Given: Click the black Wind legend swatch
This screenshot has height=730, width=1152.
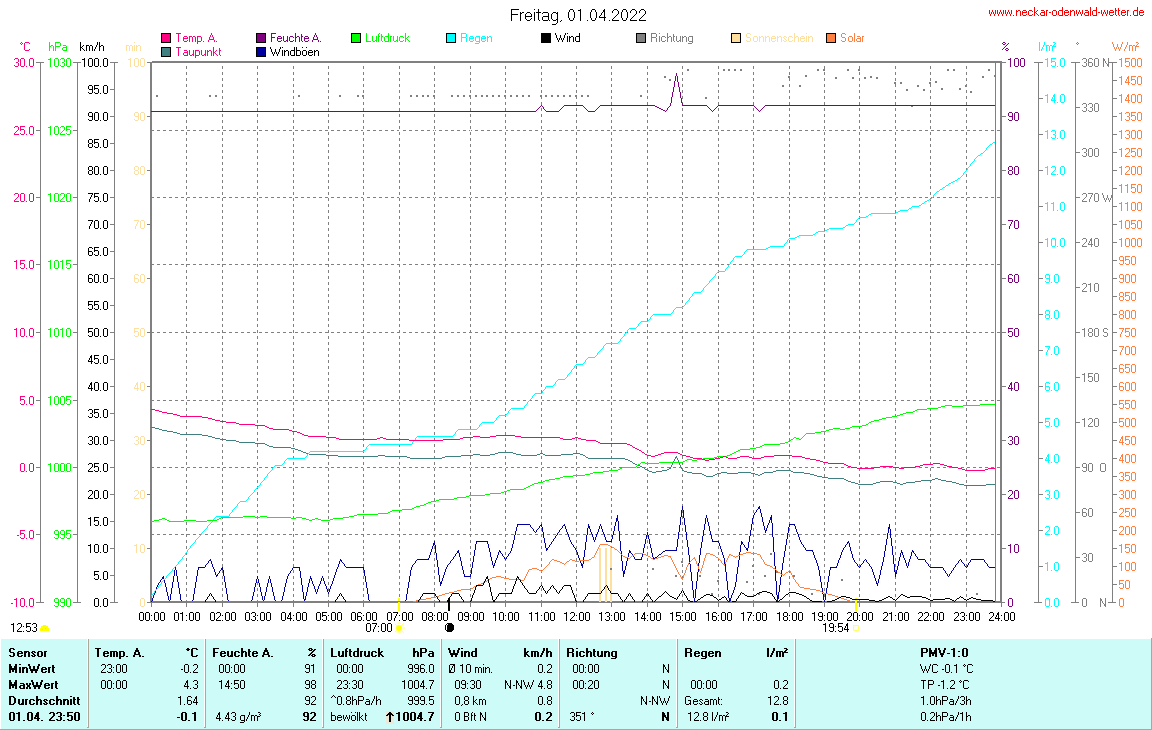Looking at the screenshot, I should click(x=546, y=38).
